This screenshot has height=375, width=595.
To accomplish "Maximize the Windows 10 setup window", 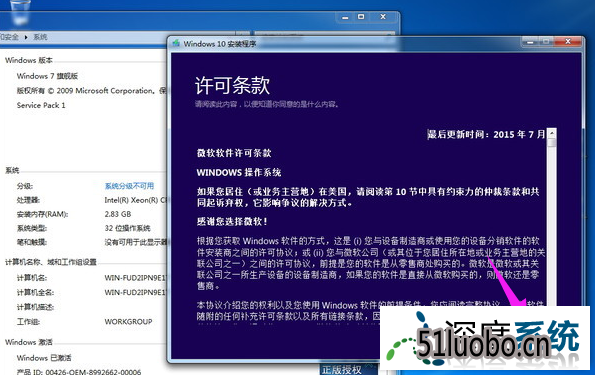I will click(x=546, y=41).
